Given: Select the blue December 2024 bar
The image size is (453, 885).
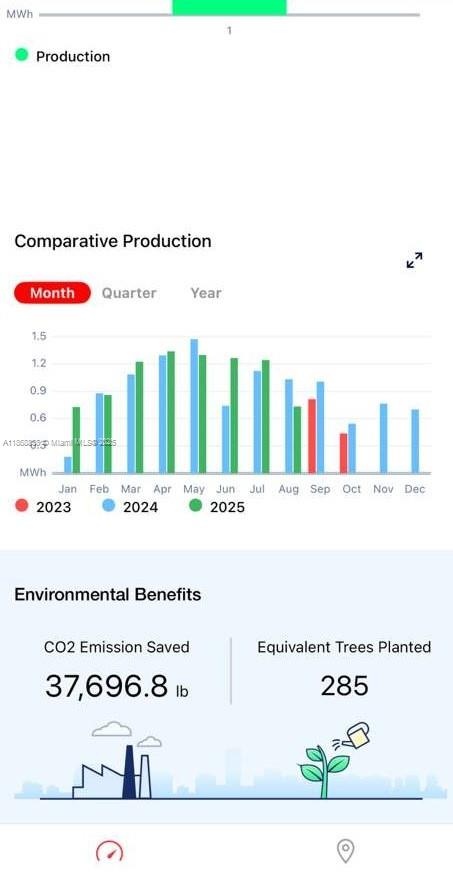Looking at the screenshot, I should click(415, 441).
